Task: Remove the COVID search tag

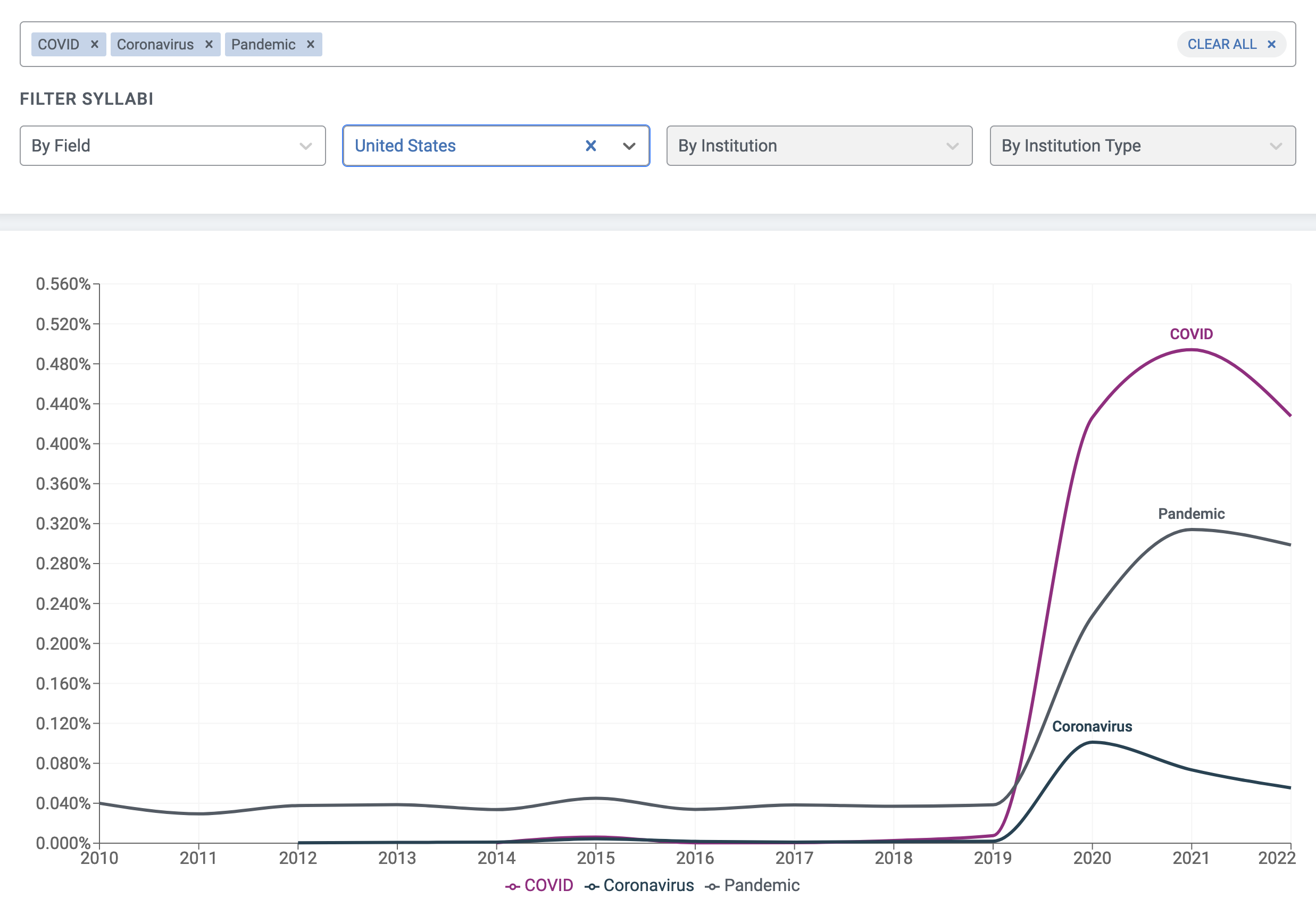Action: tap(94, 44)
